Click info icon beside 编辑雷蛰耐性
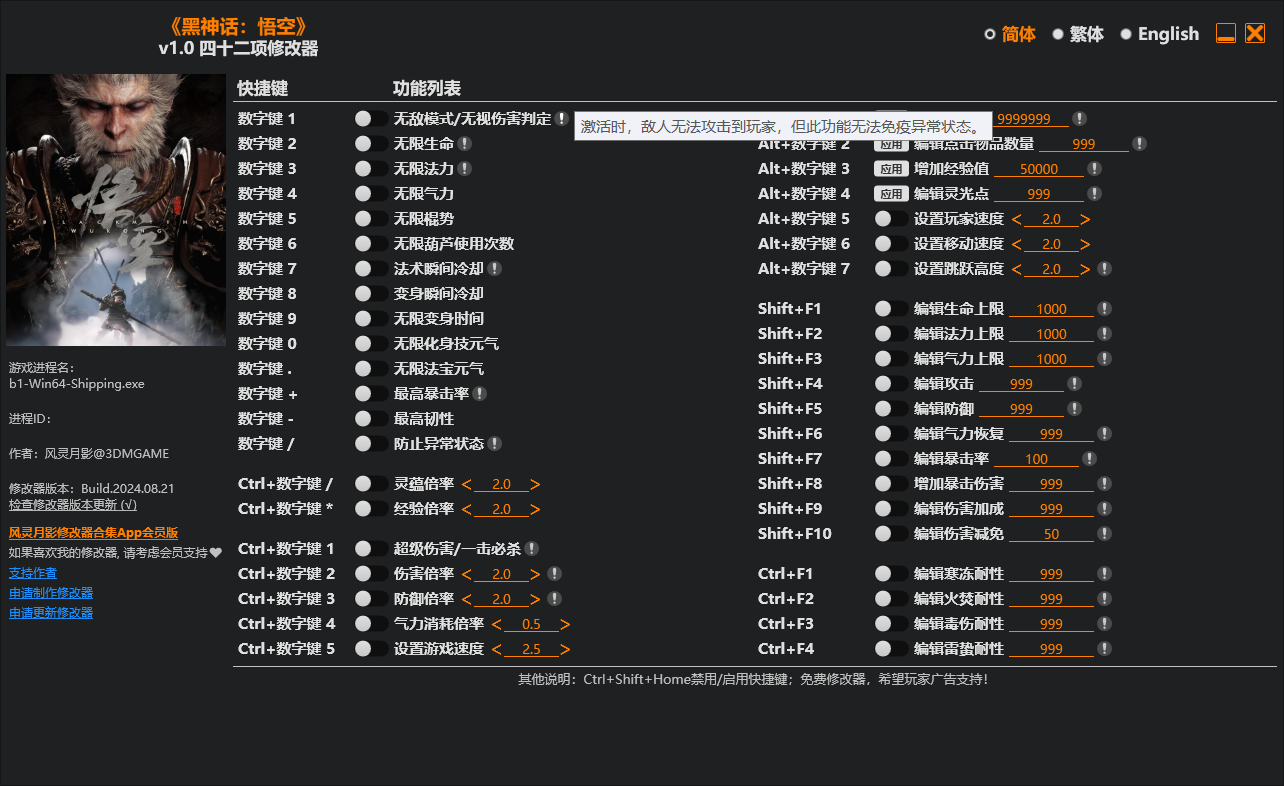The height and width of the screenshot is (786, 1284). coord(1105,648)
